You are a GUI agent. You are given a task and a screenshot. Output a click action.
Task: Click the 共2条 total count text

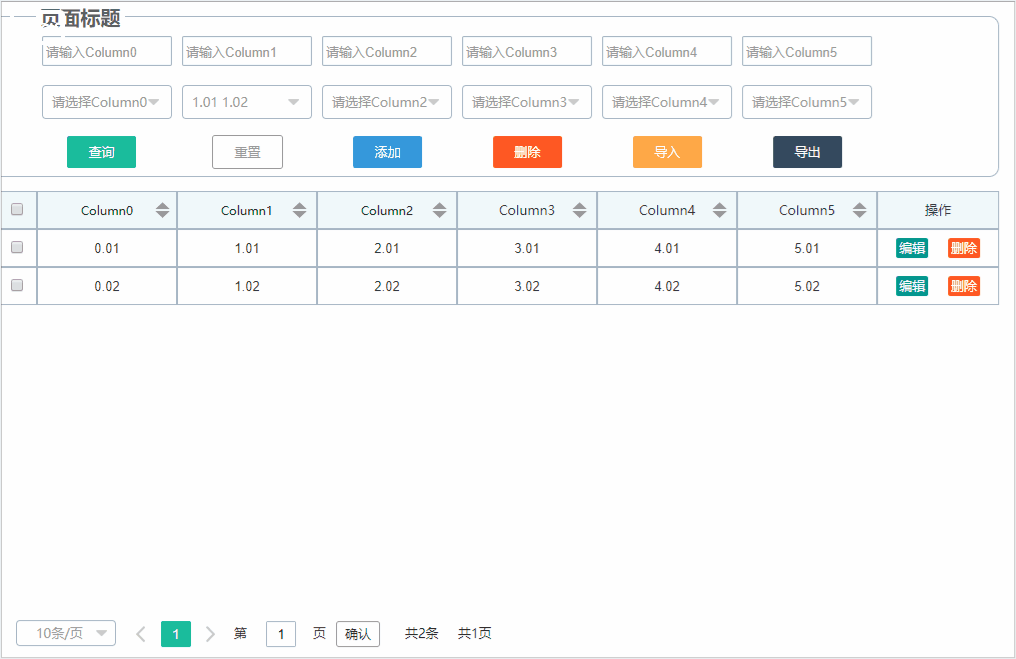pos(422,633)
